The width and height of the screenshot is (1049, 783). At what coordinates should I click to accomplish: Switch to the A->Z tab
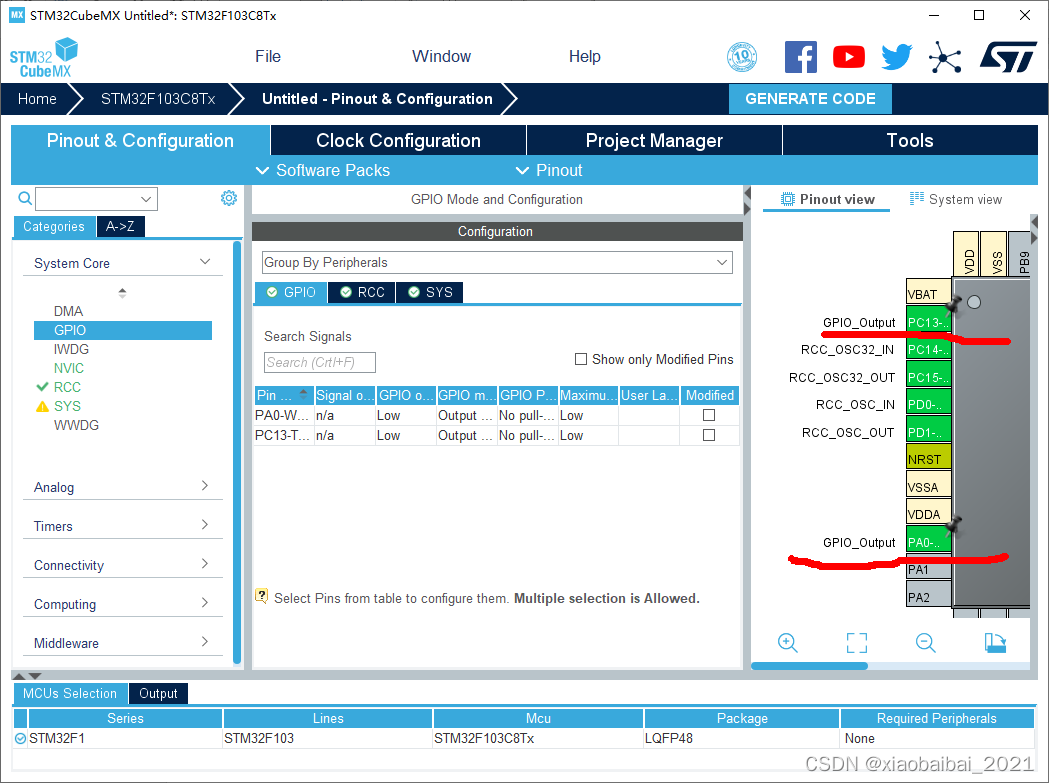coord(120,226)
